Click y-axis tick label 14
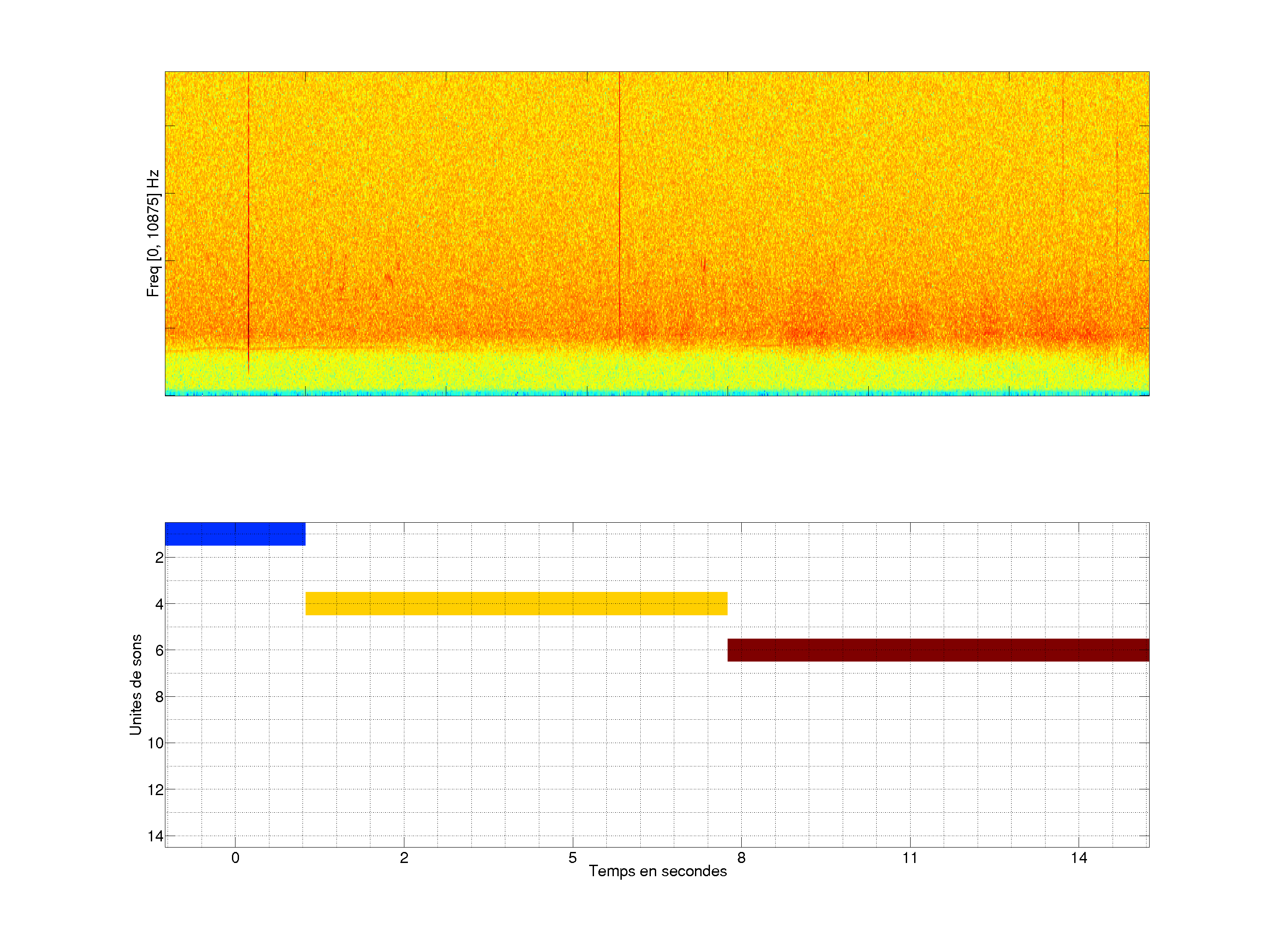This screenshot has height=952, width=1270. click(x=156, y=836)
